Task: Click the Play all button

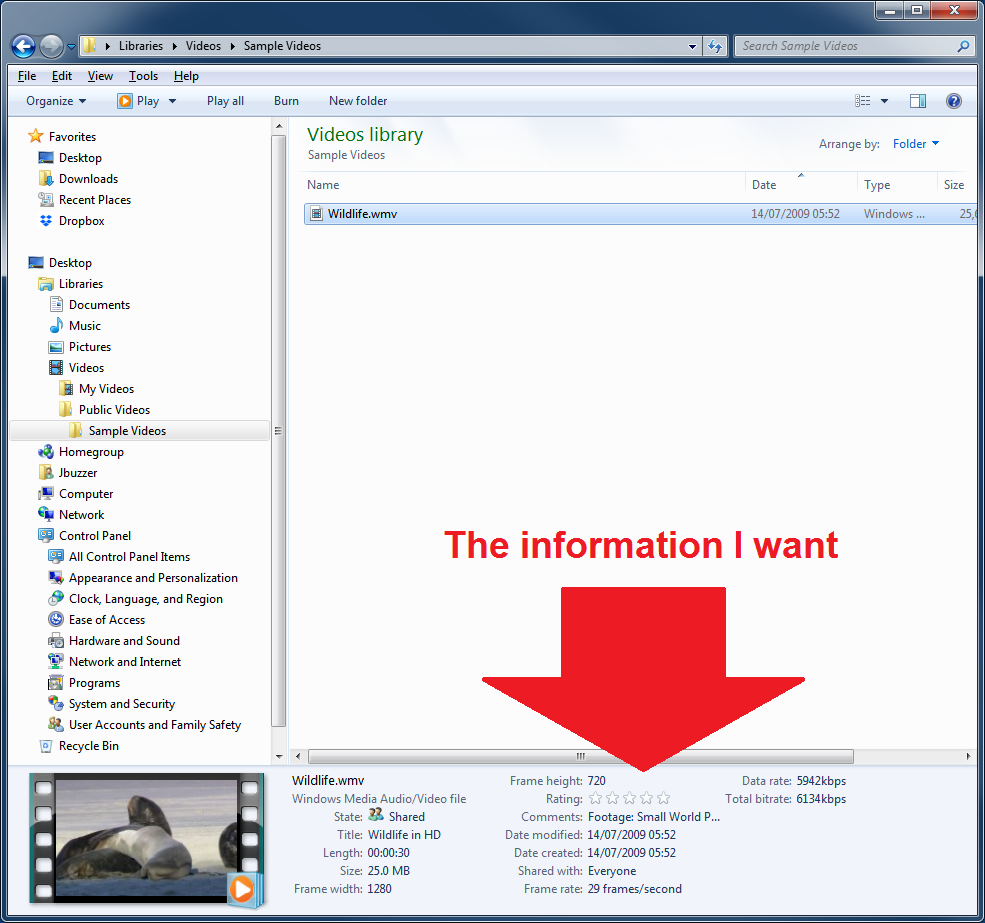Action: pos(225,101)
